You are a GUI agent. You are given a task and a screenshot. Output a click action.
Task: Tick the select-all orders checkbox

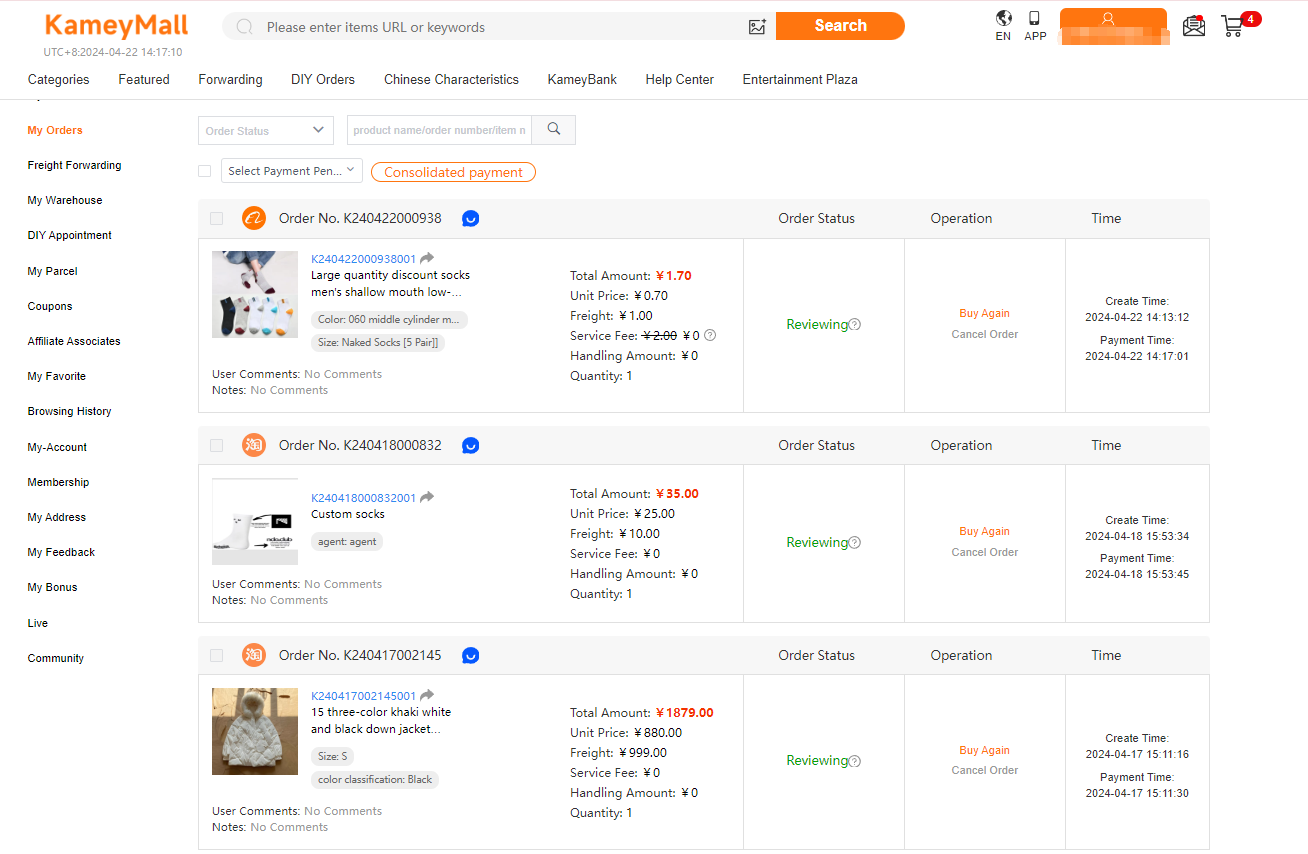(205, 171)
